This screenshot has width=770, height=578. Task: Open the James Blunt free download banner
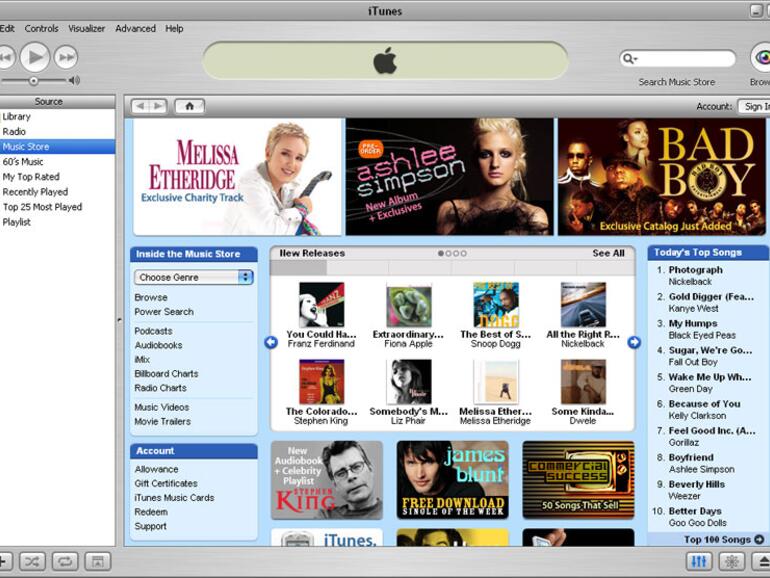(452, 480)
